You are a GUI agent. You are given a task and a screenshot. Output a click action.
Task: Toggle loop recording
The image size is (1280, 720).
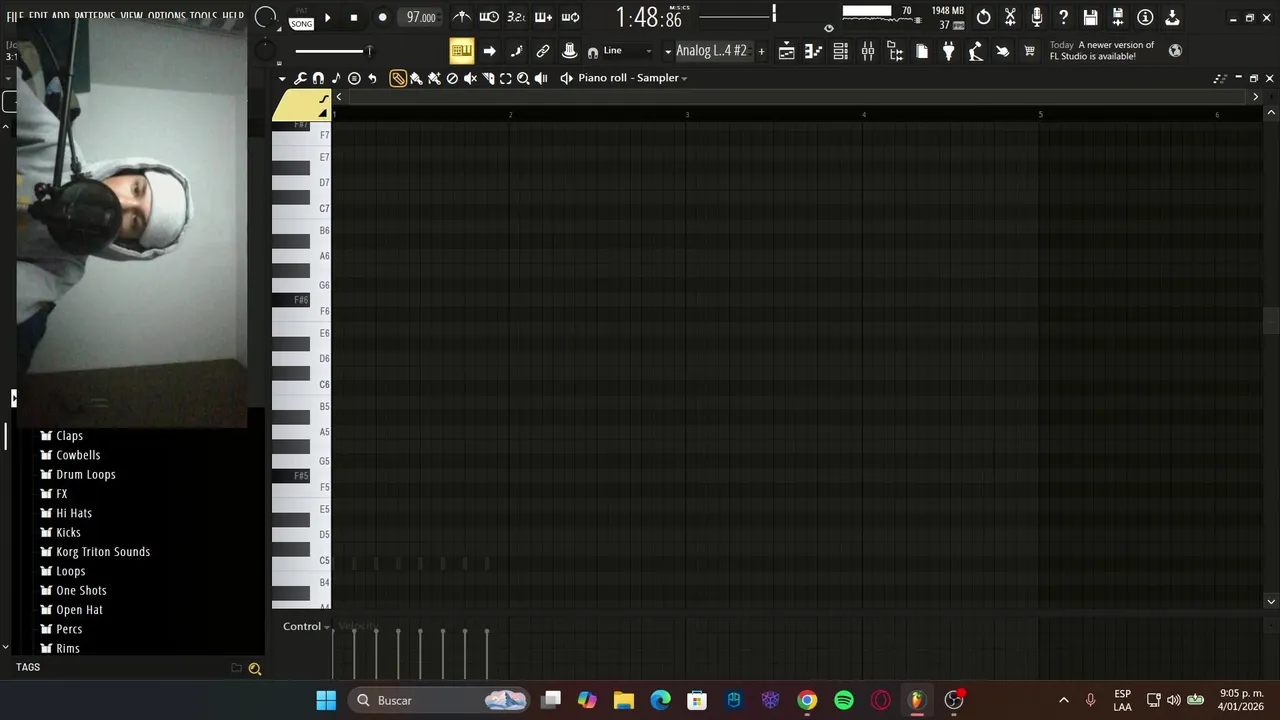tap(570, 17)
